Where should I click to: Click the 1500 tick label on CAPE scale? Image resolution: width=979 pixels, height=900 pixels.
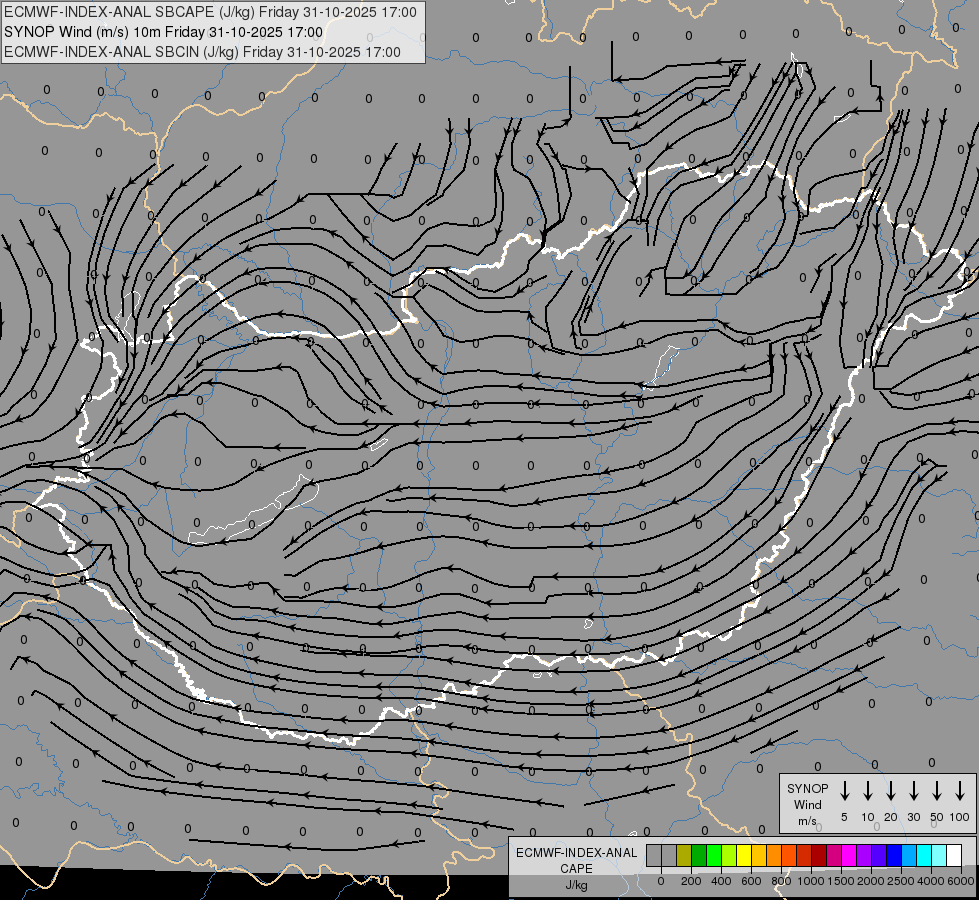[841, 881]
